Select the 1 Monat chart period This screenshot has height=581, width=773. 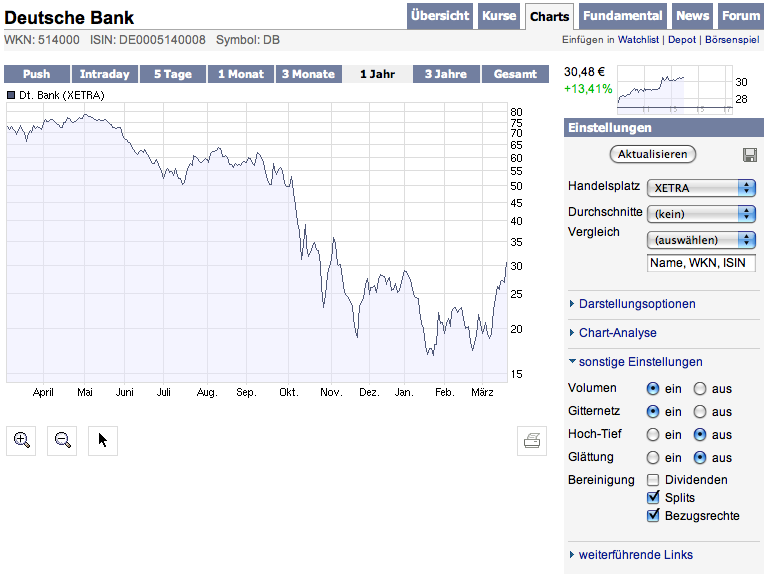pyautogui.click(x=241, y=74)
